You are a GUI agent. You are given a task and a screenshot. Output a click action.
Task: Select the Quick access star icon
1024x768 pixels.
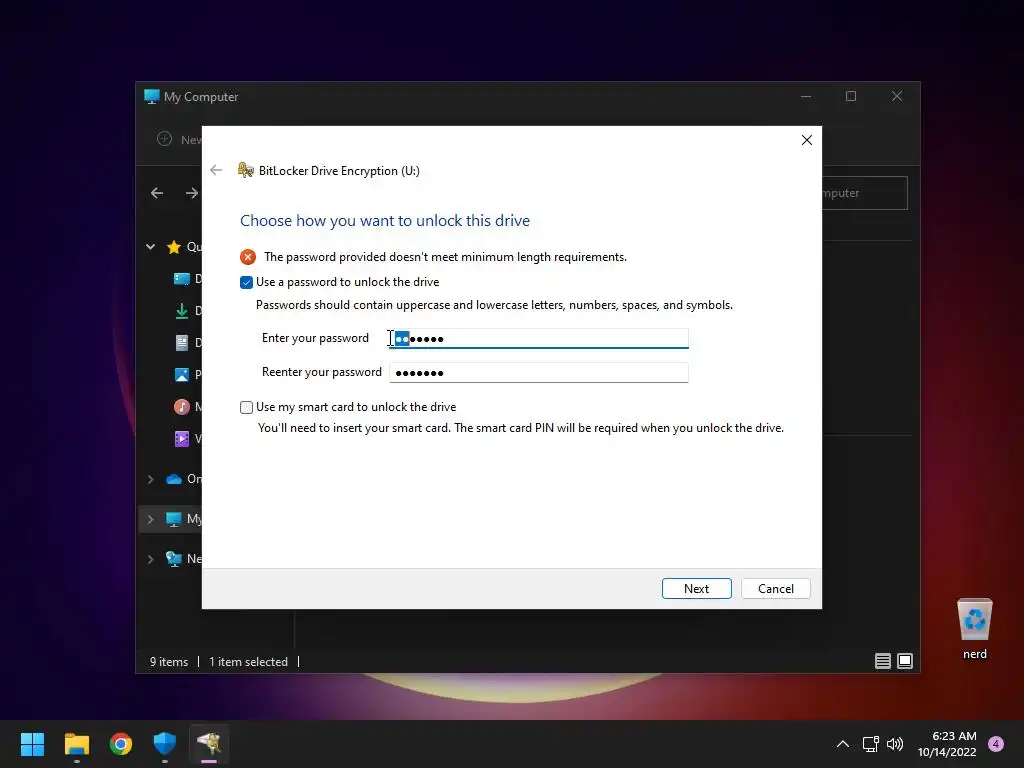(174, 247)
